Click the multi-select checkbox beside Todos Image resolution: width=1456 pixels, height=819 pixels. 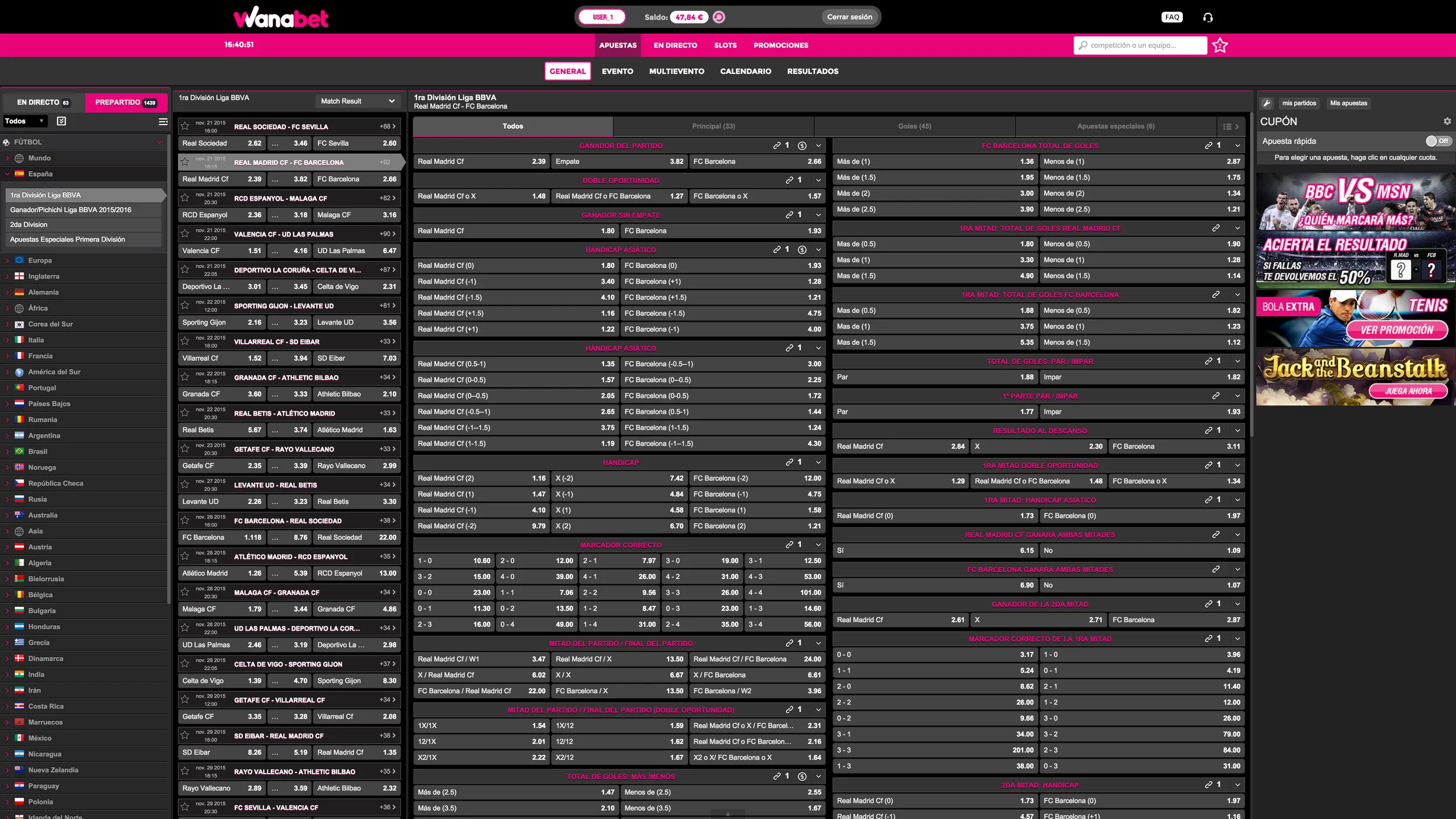pyautogui.click(x=62, y=121)
